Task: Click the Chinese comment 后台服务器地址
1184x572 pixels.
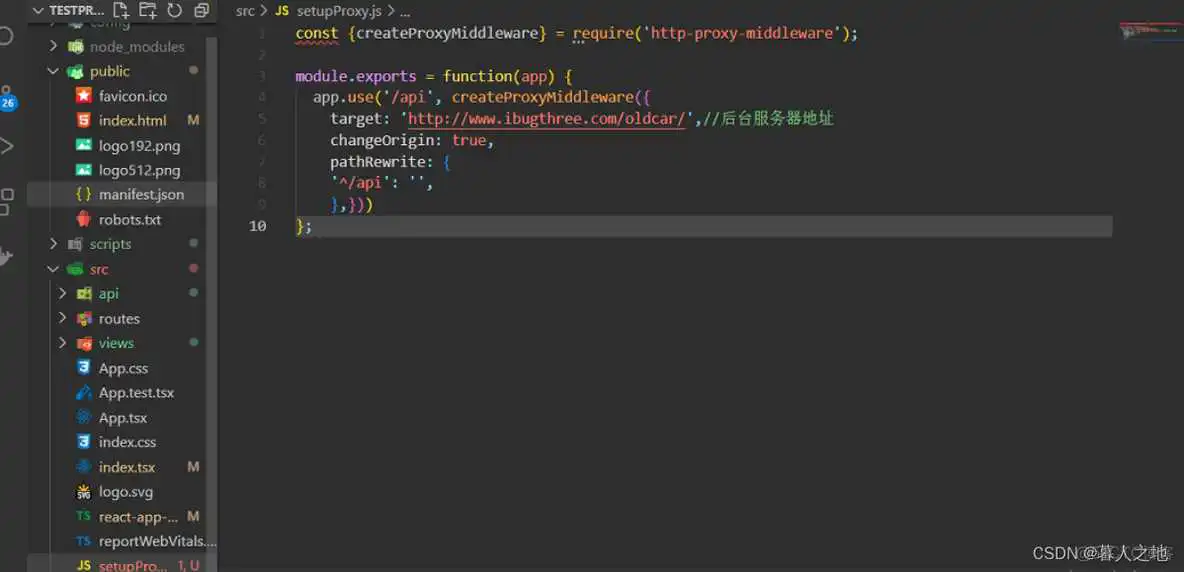Action: [777, 119]
